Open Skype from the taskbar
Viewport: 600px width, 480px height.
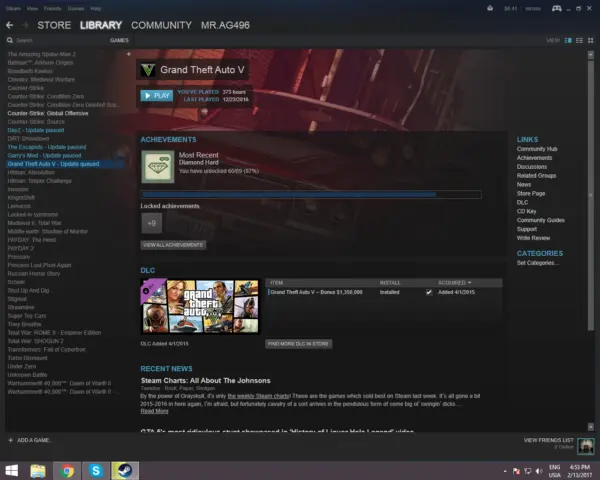(96, 469)
